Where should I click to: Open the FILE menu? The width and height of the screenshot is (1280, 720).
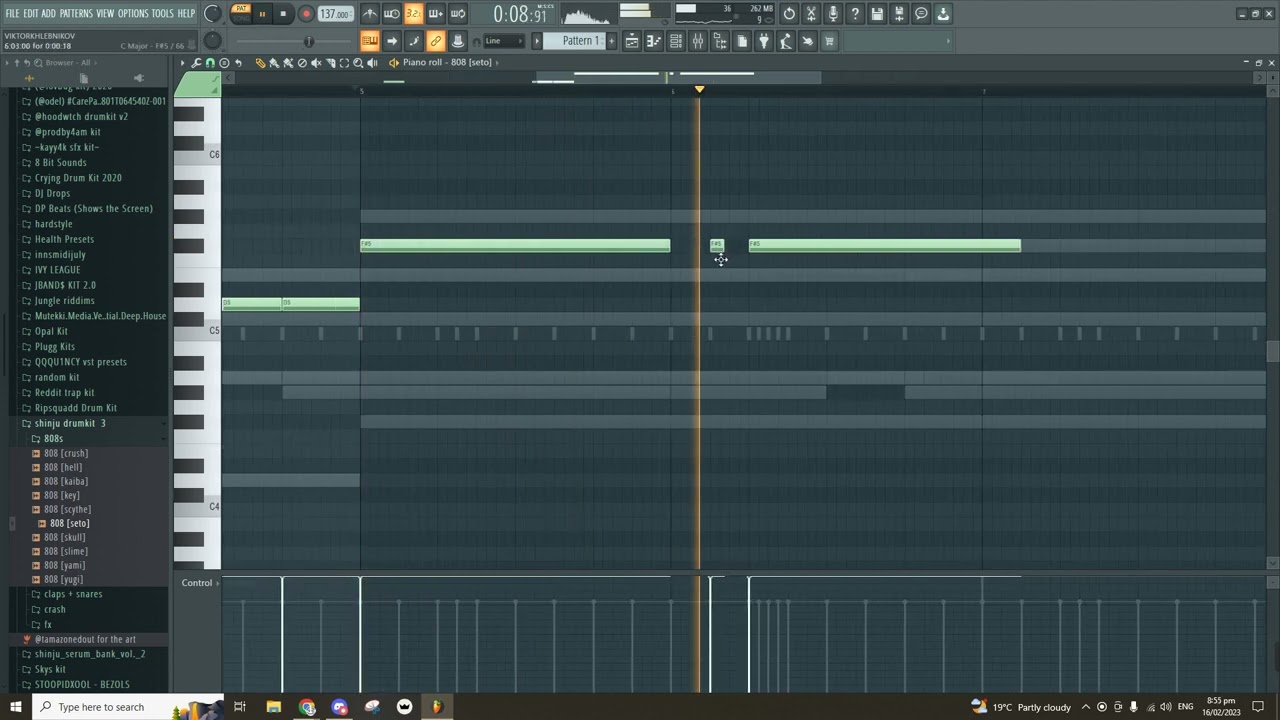click(x=12, y=13)
